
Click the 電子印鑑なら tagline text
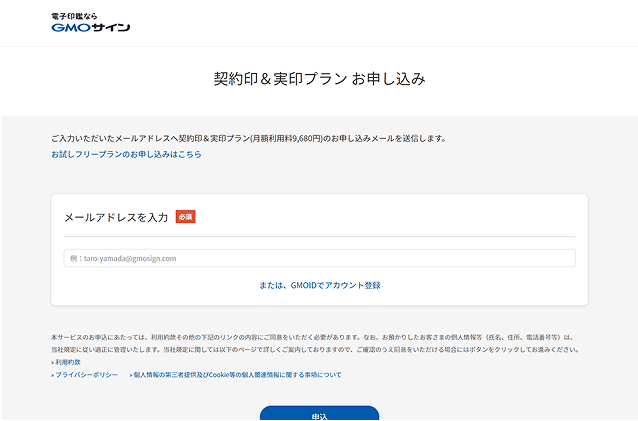[74, 16]
